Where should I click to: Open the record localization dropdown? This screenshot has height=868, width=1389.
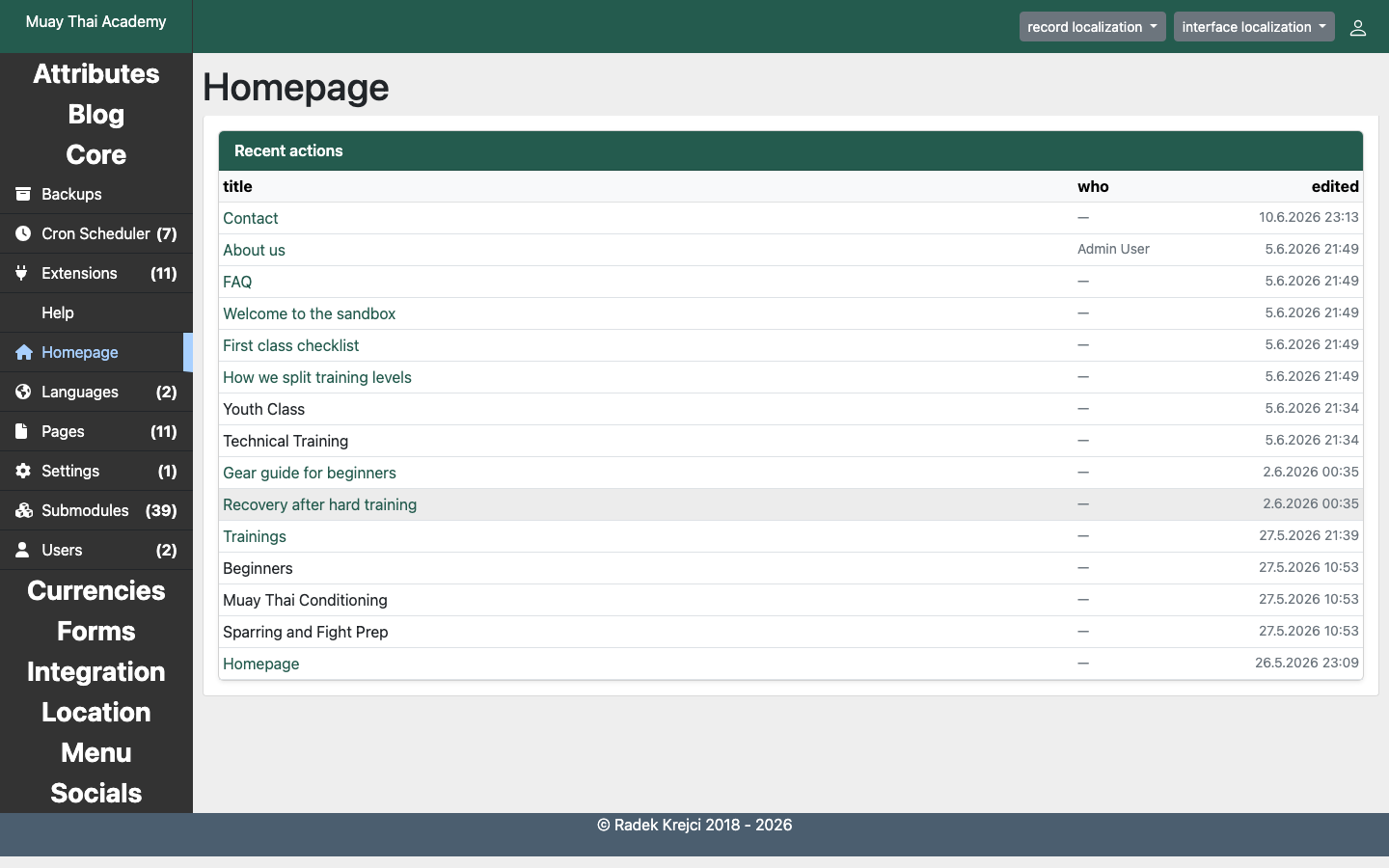click(x=1092, y=27)
